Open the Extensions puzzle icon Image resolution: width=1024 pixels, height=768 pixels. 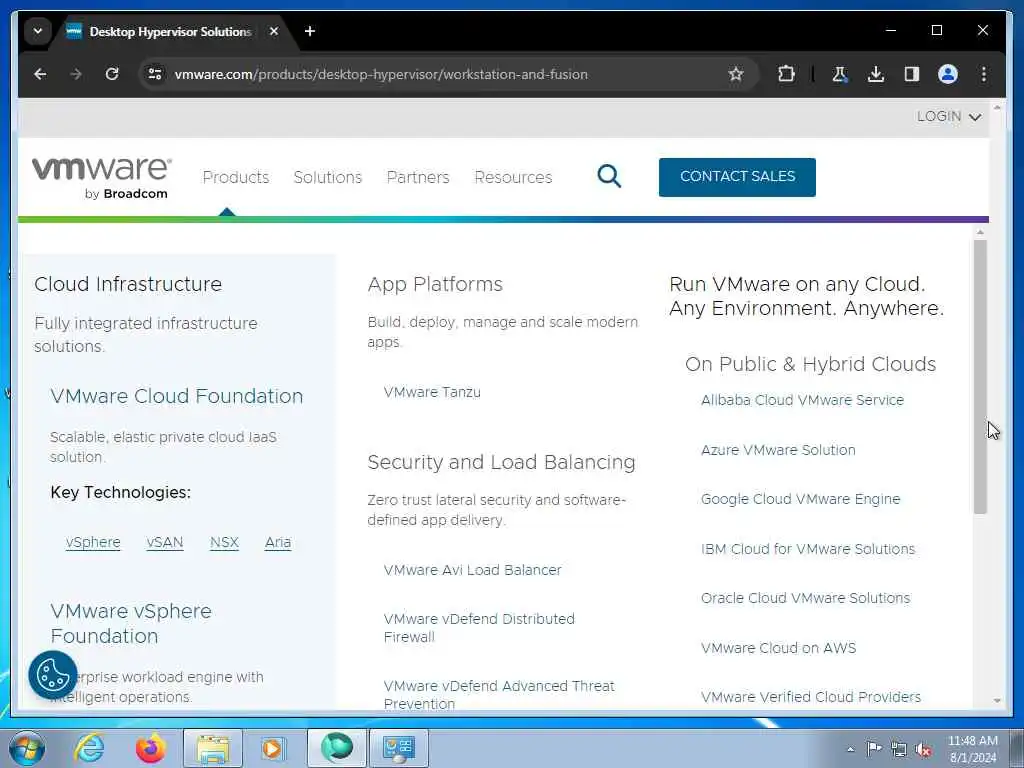[786, 74]
